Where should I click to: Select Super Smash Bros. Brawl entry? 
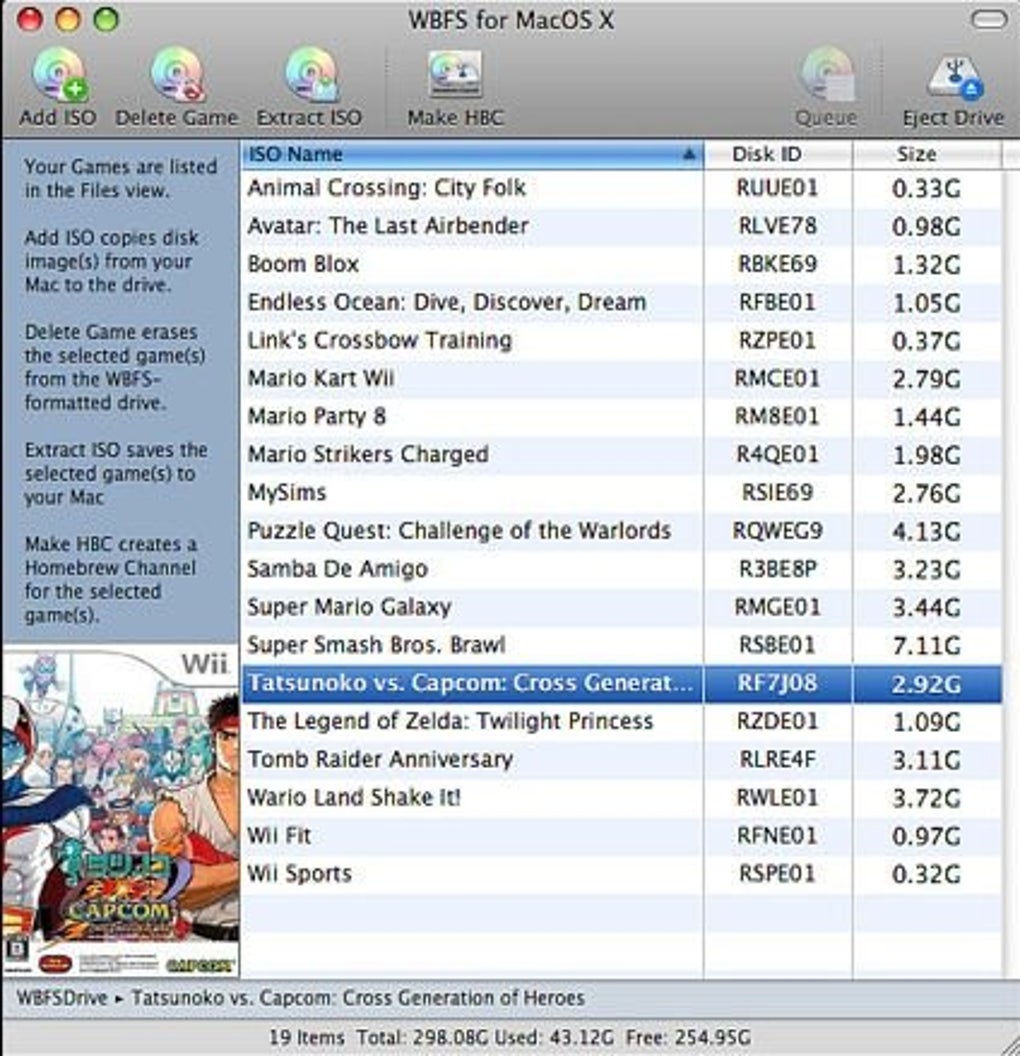click(621, 645)
